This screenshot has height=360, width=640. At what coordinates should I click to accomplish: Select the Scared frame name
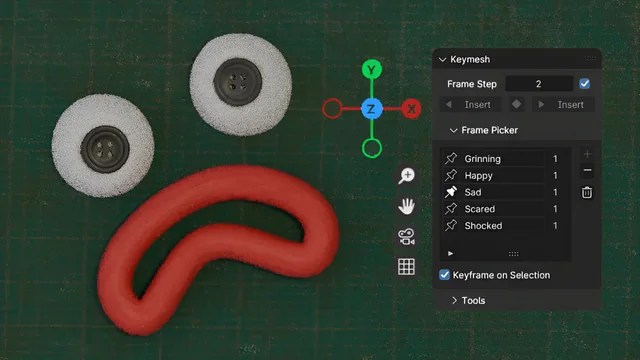480,209
